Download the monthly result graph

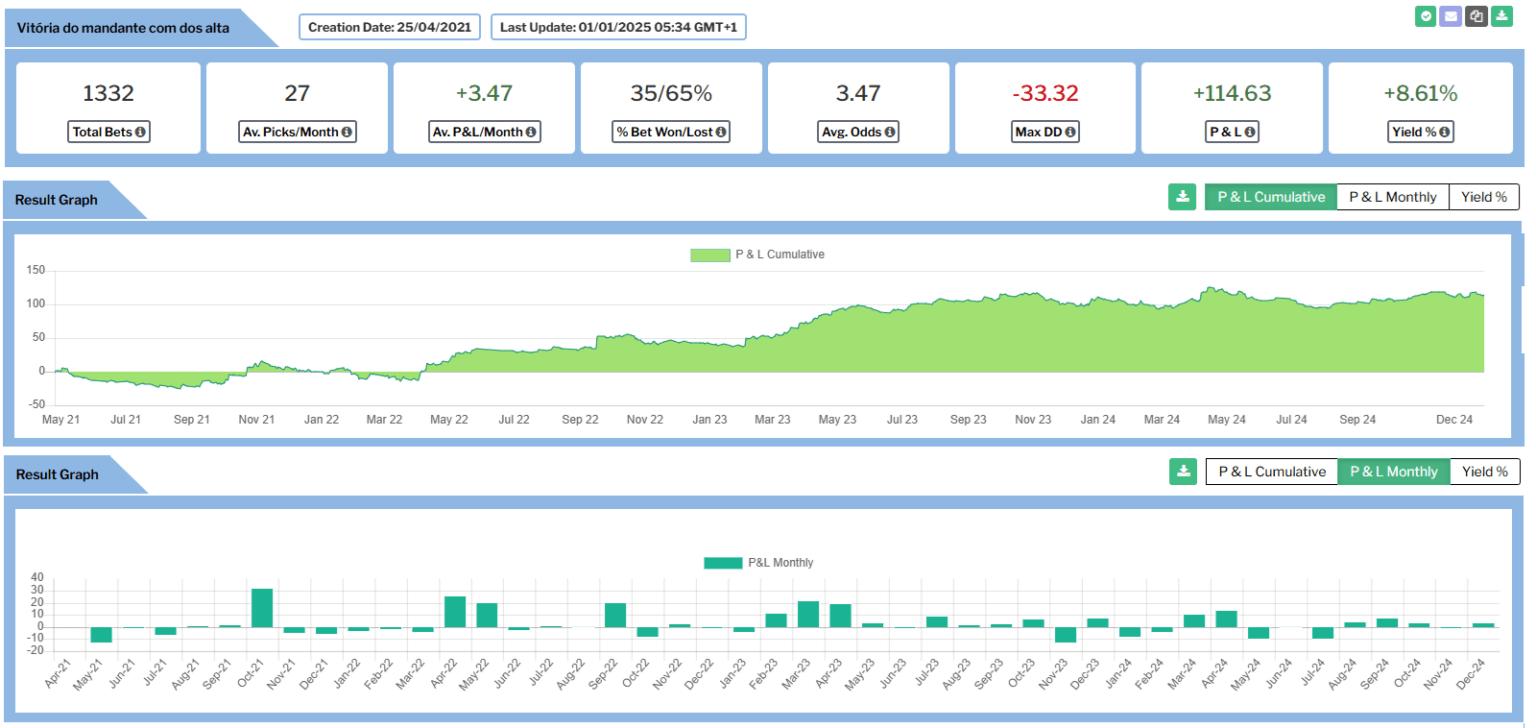point(1182,472)
